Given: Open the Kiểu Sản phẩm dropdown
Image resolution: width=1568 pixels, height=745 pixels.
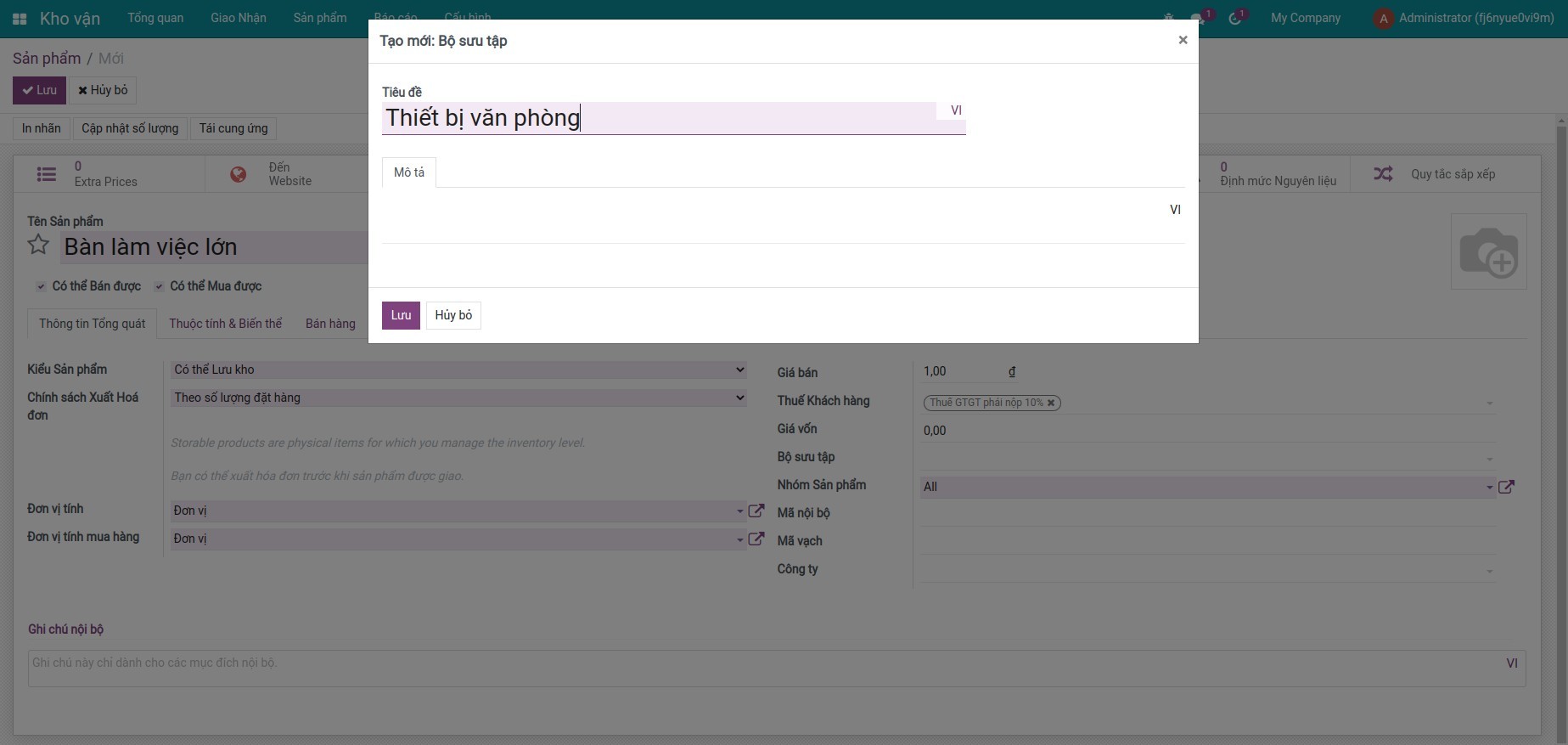Looking at the screenshot, I should (458, 370).
